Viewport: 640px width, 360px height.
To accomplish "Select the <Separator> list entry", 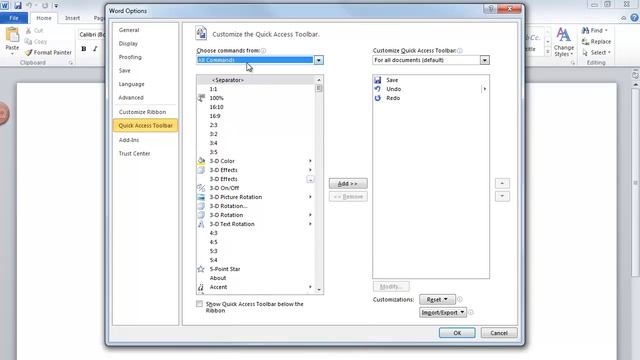I will click(256, 80).
